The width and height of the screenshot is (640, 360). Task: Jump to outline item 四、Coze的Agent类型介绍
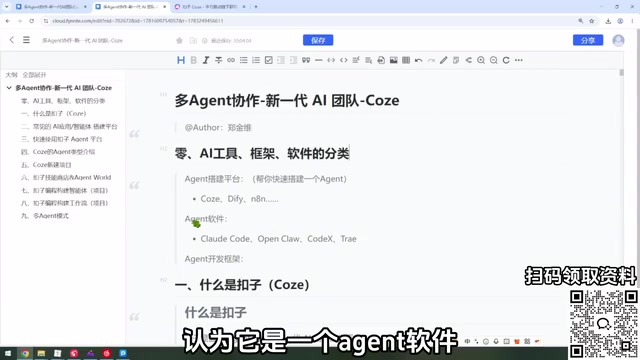pos(58,152)
